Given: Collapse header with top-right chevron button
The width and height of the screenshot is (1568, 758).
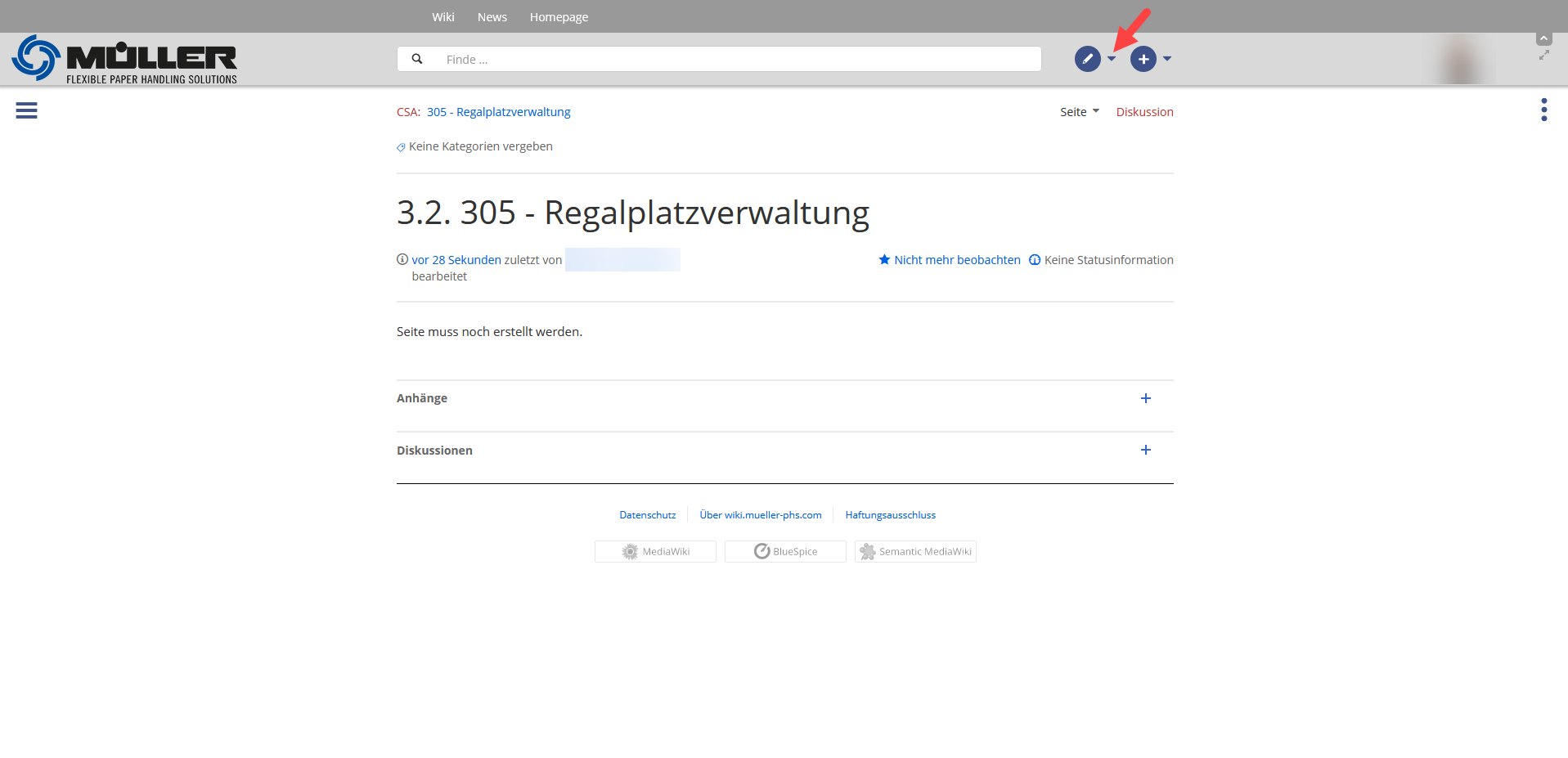Looking at the screenshot, I should [1543, 38].
